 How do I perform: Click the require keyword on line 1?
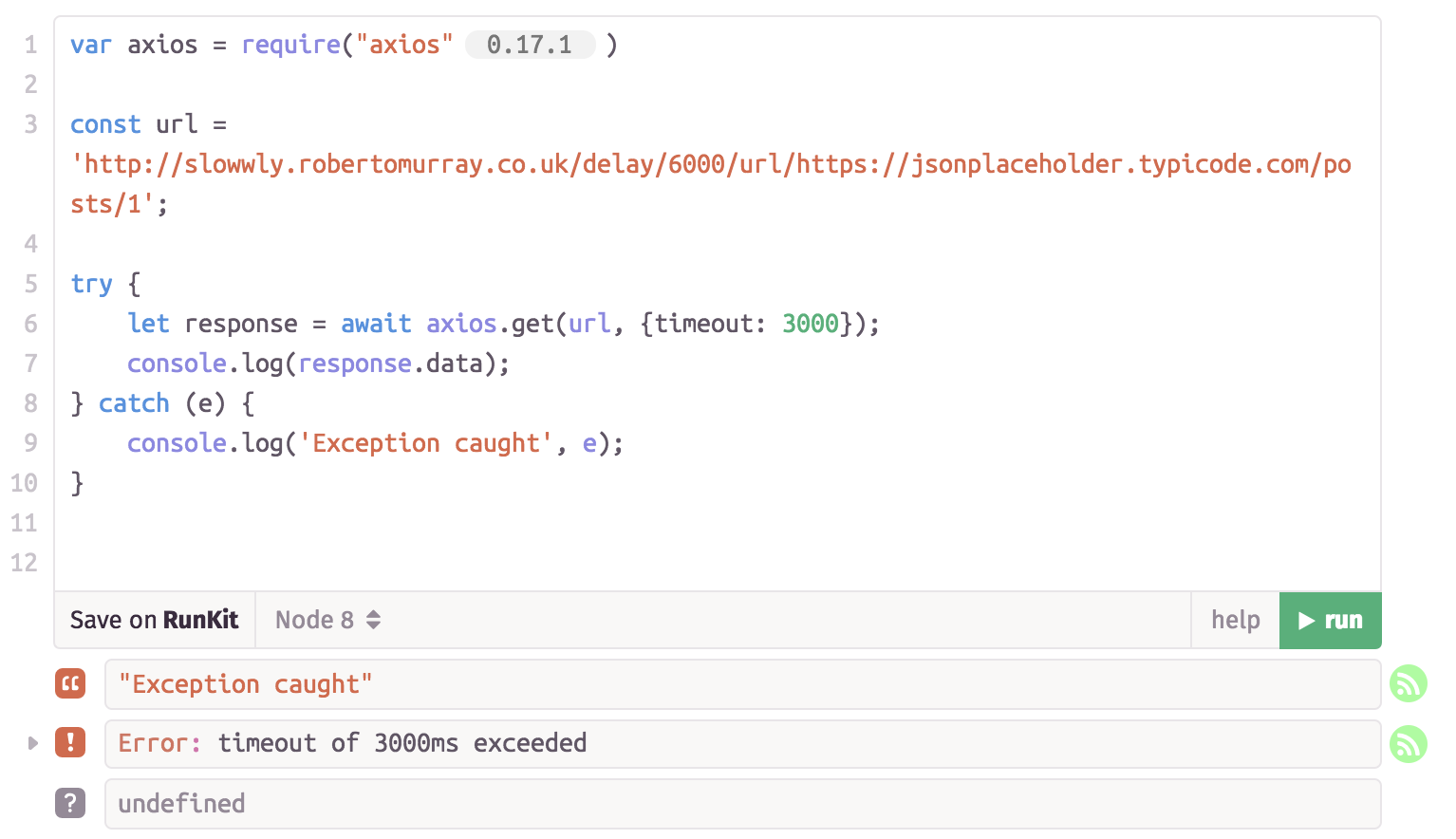coord(290,45)
